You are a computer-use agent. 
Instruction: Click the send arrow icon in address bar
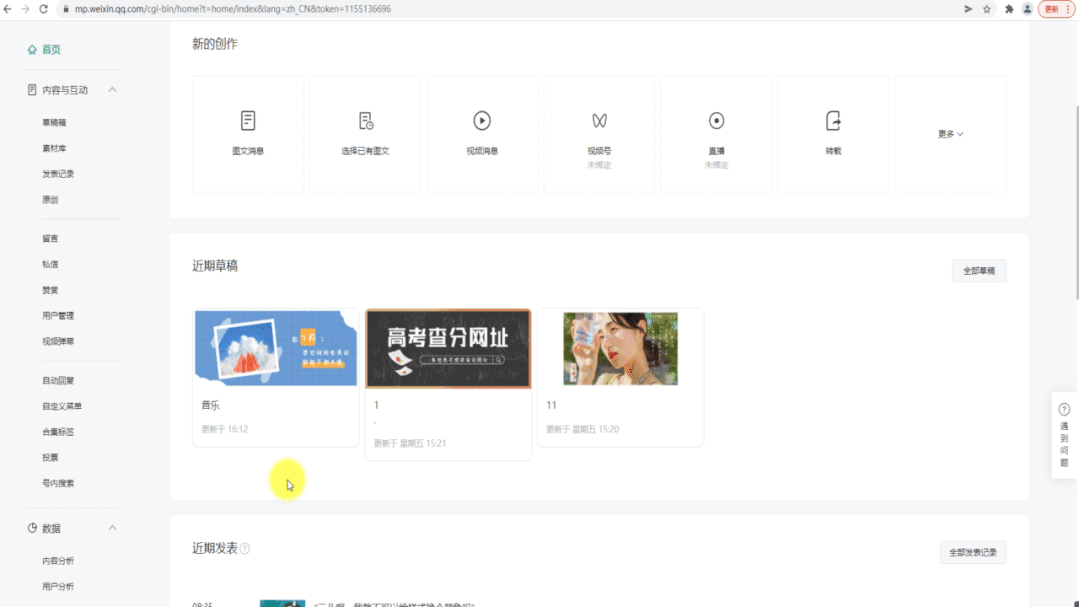pos(968,9)
